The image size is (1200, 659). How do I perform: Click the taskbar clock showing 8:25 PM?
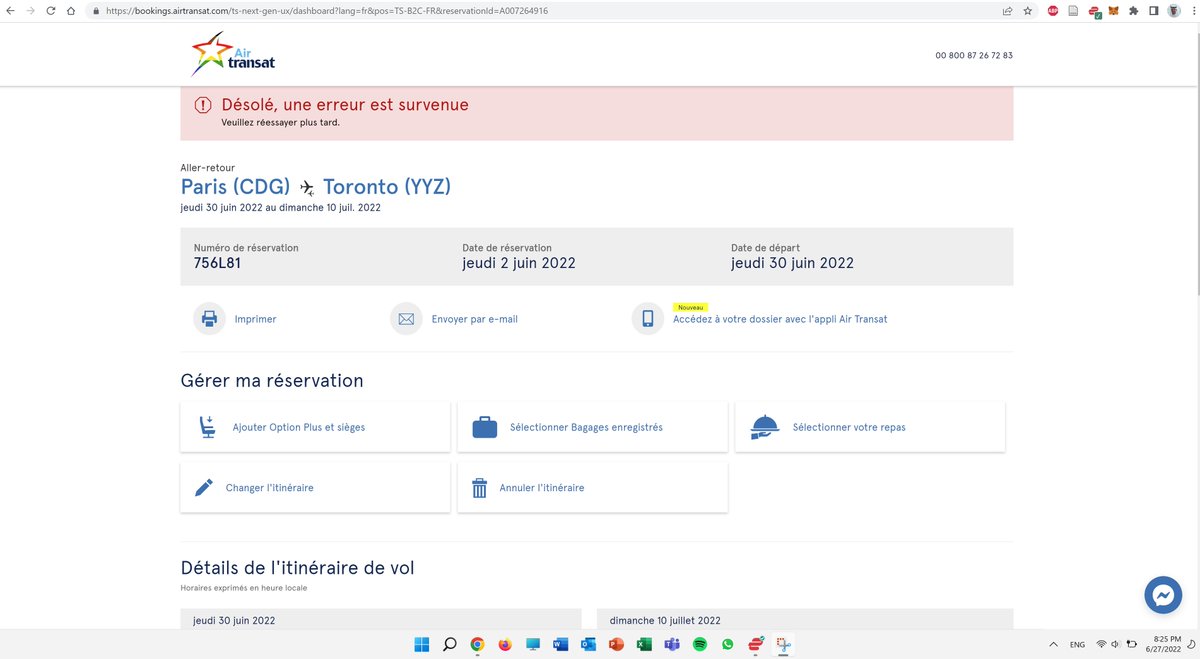(x=1166, y=645)
